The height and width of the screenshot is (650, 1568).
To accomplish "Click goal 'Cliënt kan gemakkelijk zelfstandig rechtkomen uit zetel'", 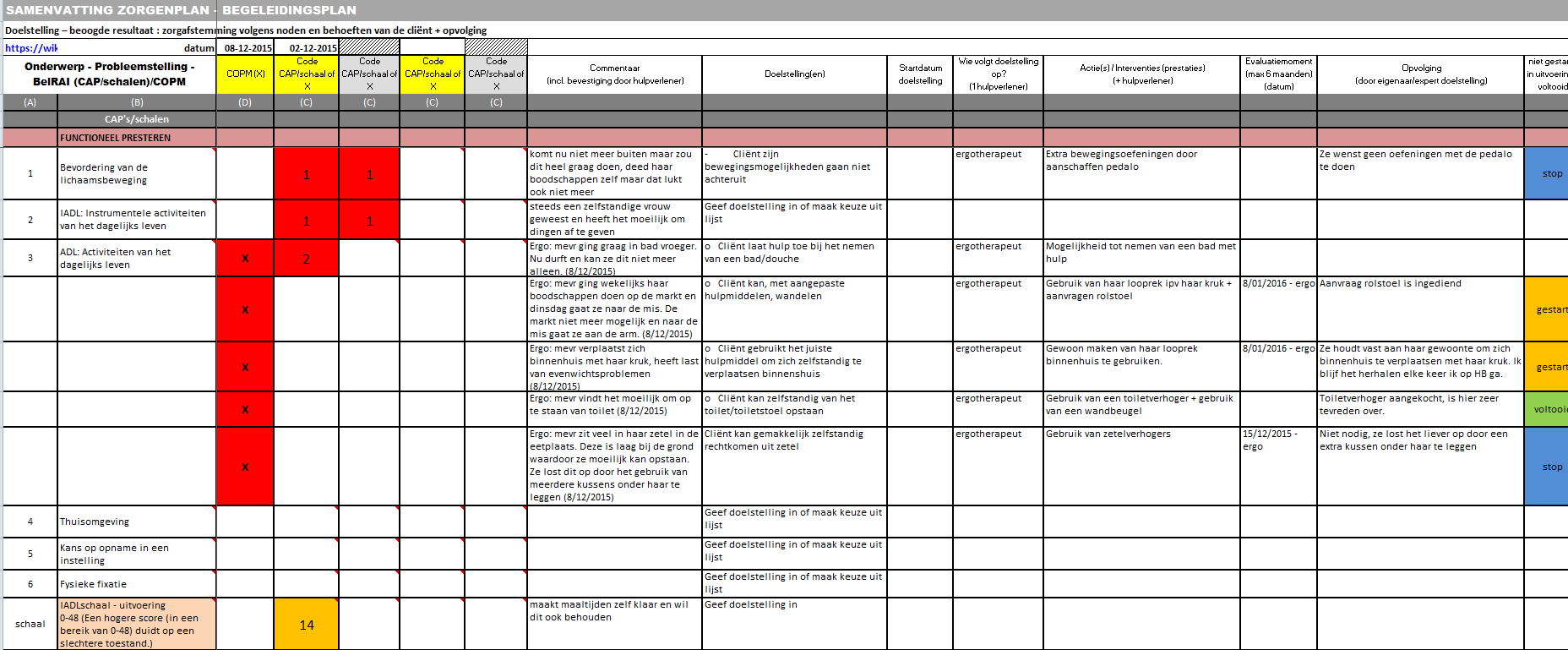I will point(794,466).
